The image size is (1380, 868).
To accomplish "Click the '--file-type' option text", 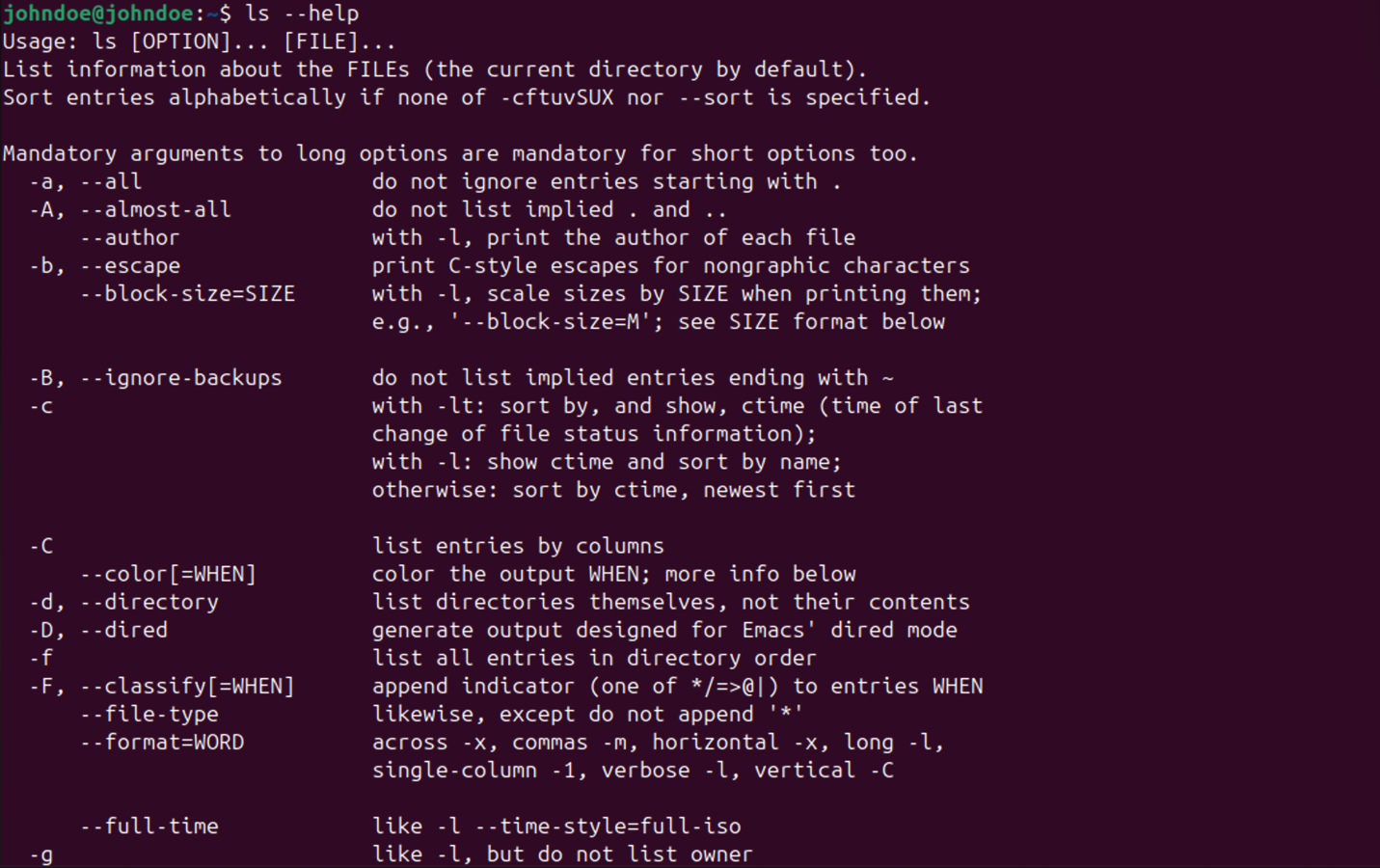I will coord(149,714).
